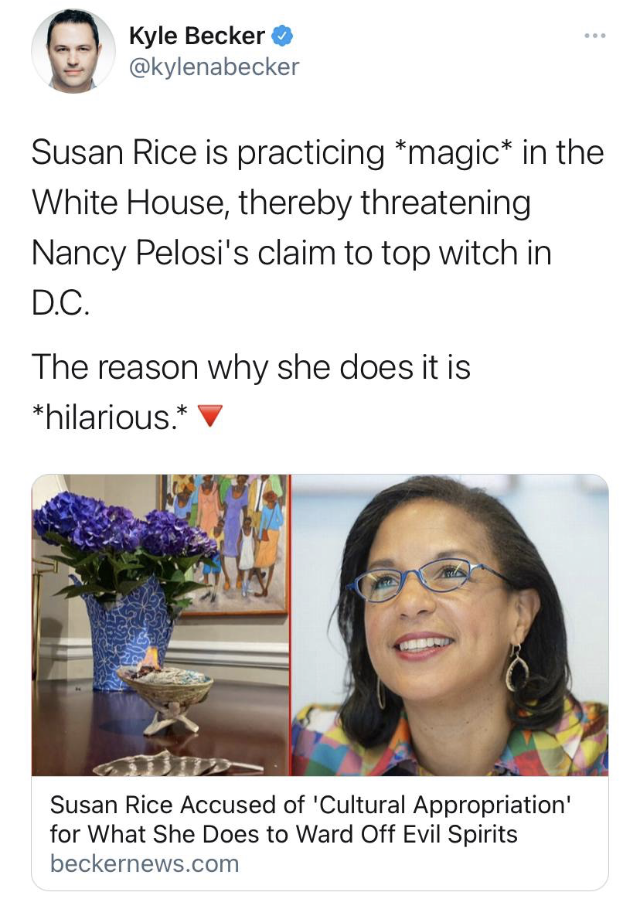Select tweet text about Susan Rice magic
This screenshot has height=913, width=640.
pos(317,227)
